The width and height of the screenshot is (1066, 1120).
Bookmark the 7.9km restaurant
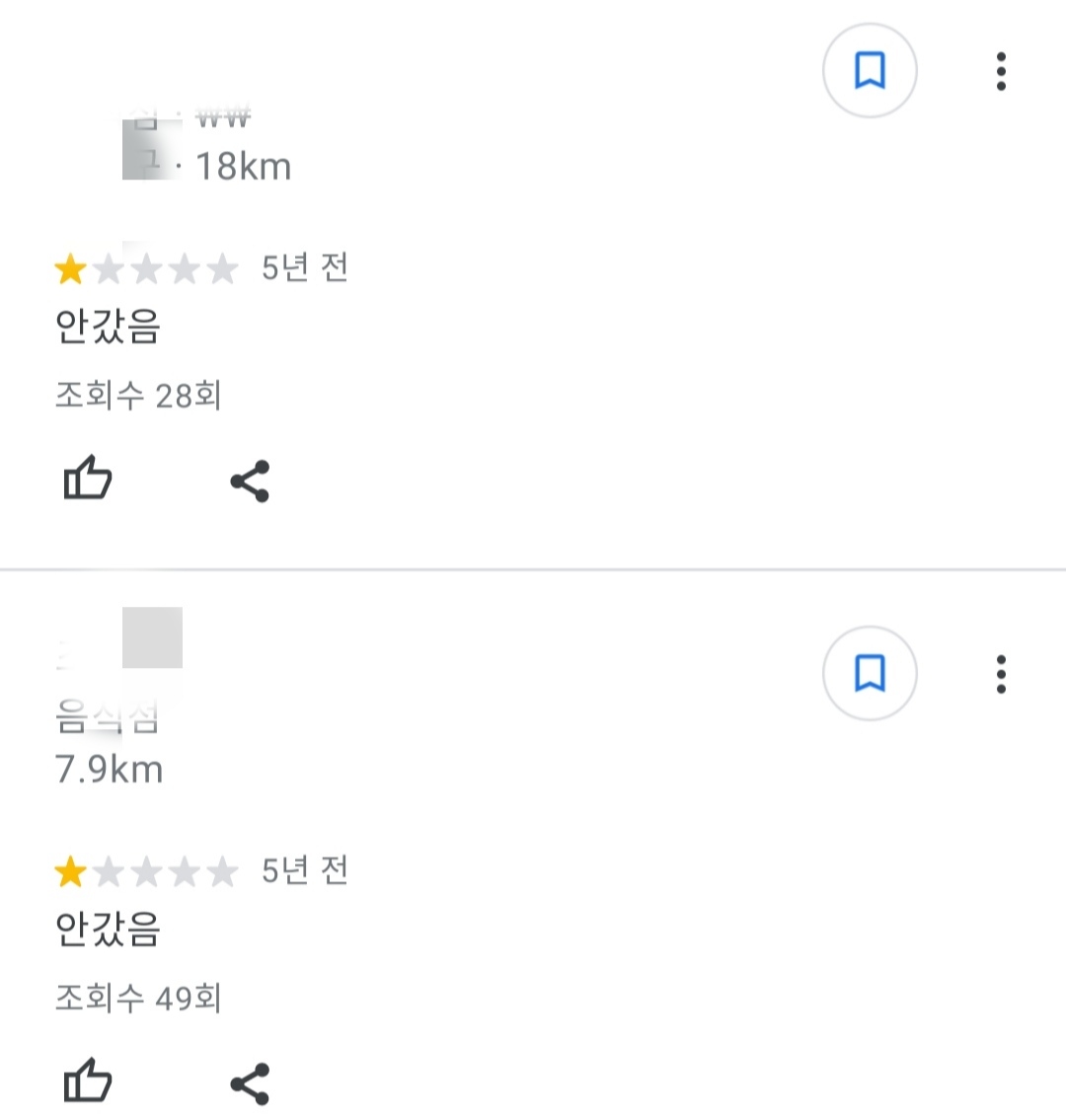[x=870, y=673]
